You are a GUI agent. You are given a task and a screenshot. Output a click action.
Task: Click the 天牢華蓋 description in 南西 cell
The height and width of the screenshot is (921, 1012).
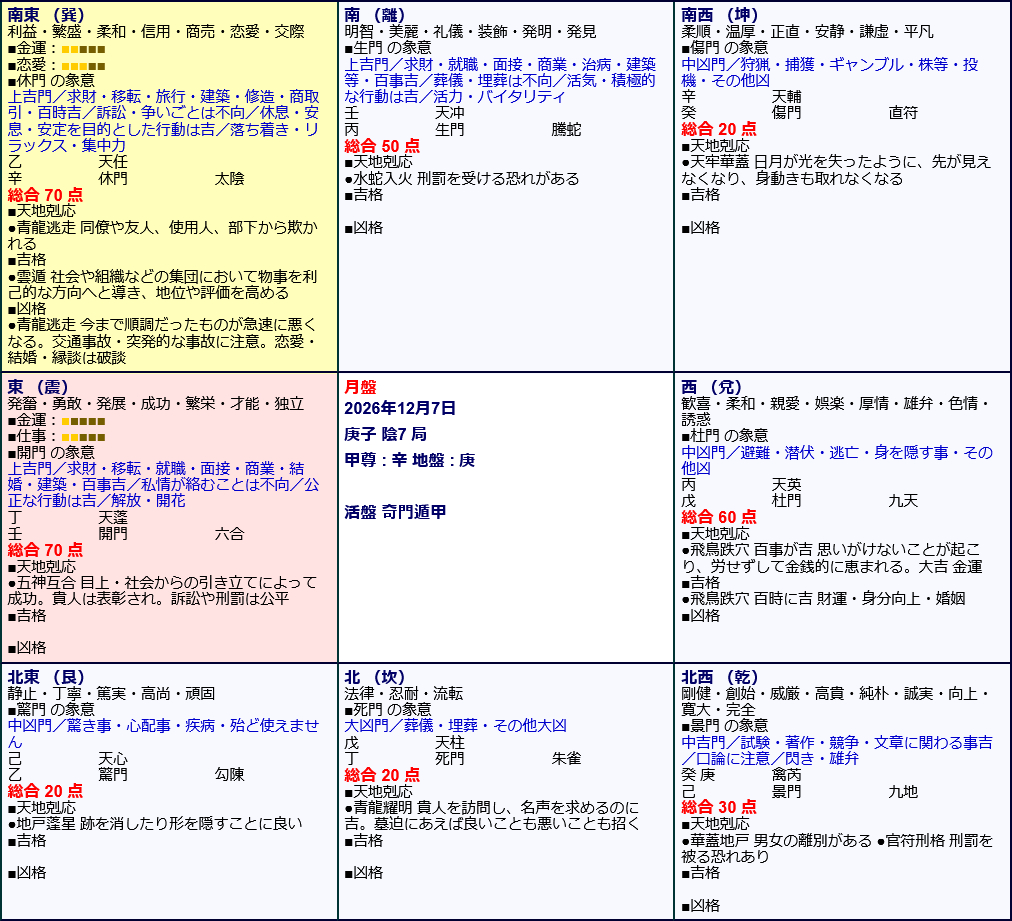(x=836, y=170)
